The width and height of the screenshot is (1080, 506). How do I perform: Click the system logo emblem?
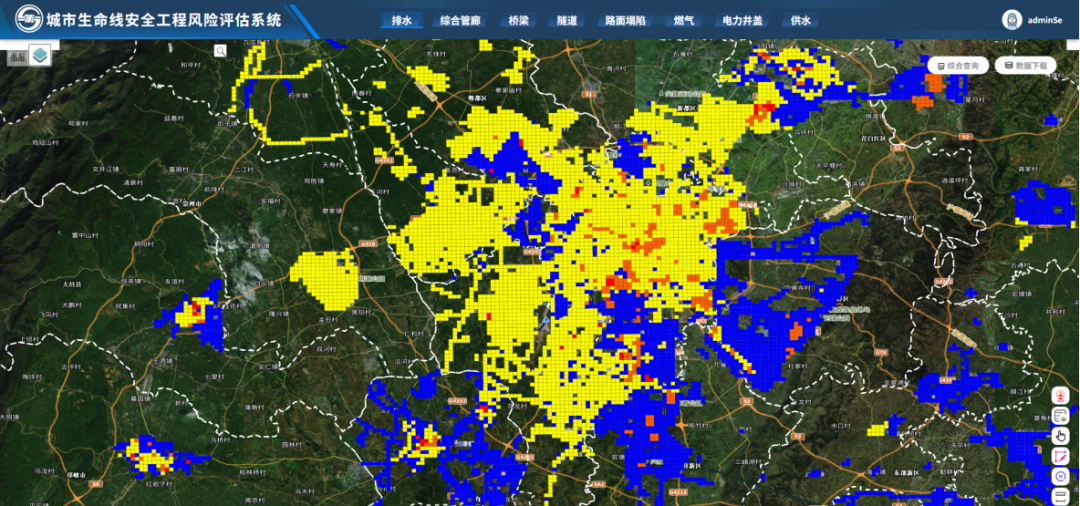[28, 20]
